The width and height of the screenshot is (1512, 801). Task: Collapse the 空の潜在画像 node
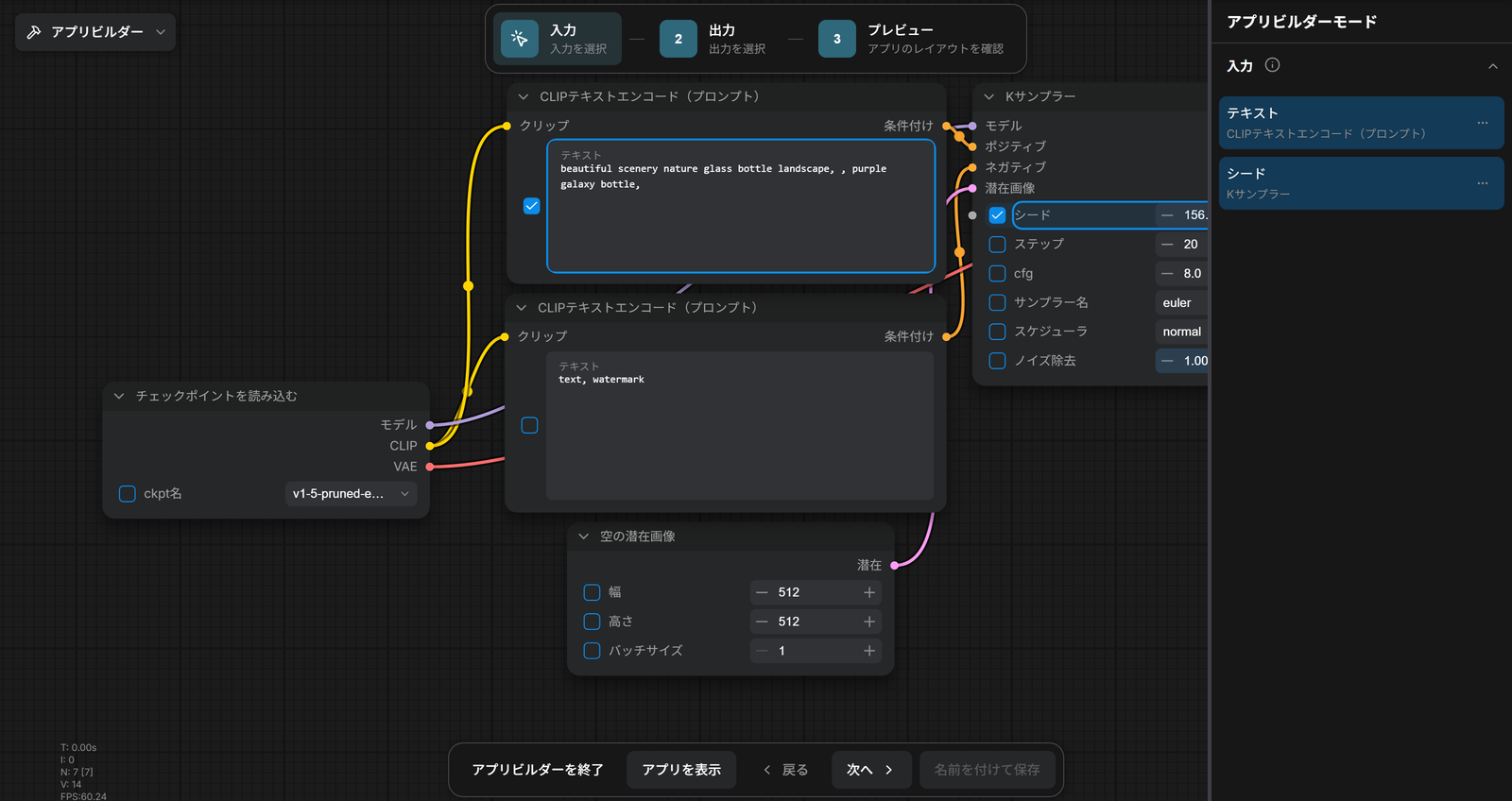point(584,537)
